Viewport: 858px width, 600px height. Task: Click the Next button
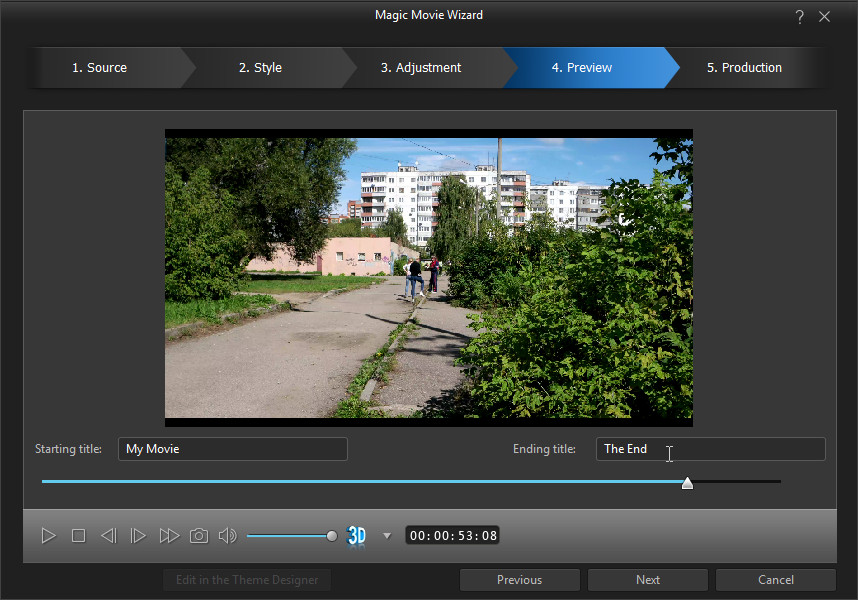point(648,580)
